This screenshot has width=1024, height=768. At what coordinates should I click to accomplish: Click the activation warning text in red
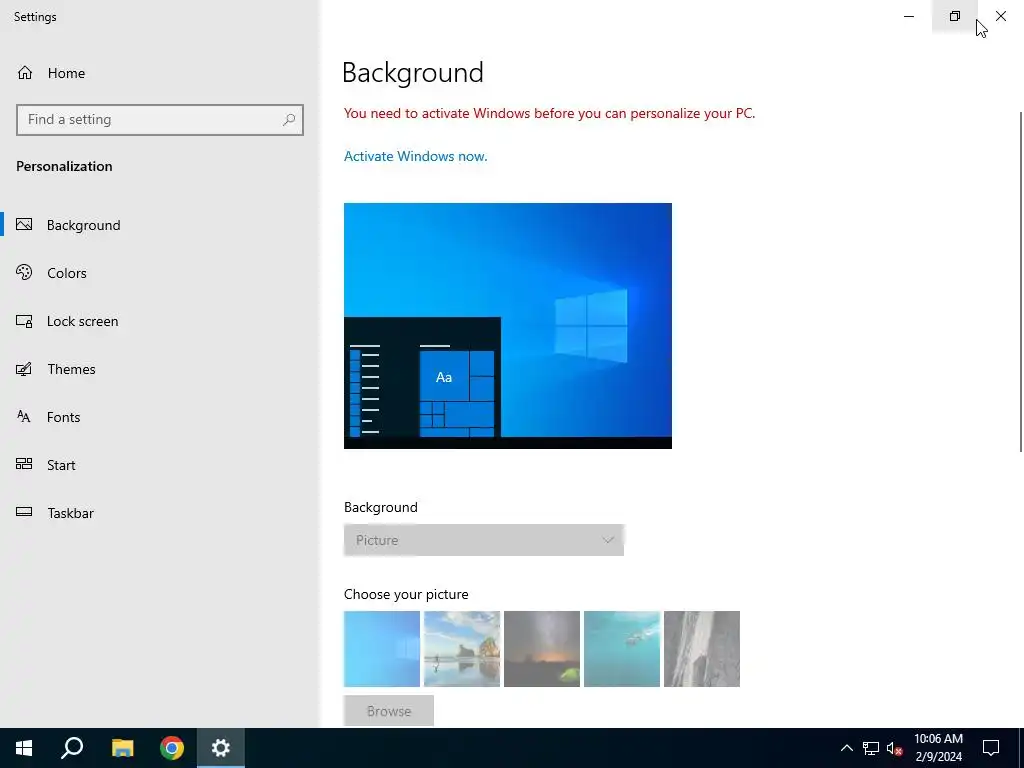click(x=549, y=114)
